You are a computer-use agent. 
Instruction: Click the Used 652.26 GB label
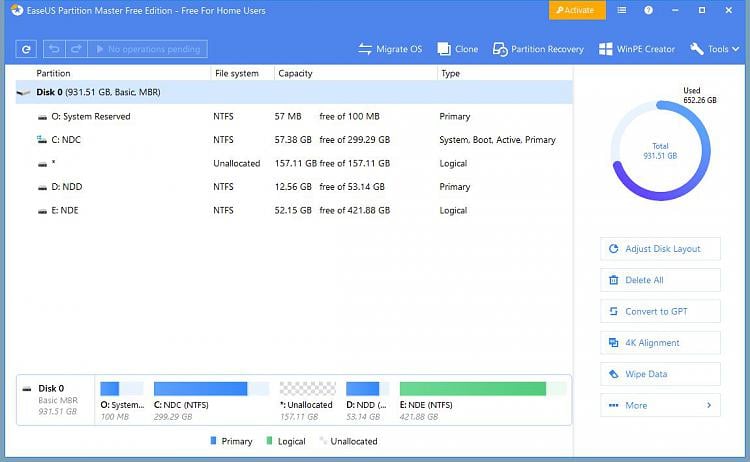[x=700, y=95]
